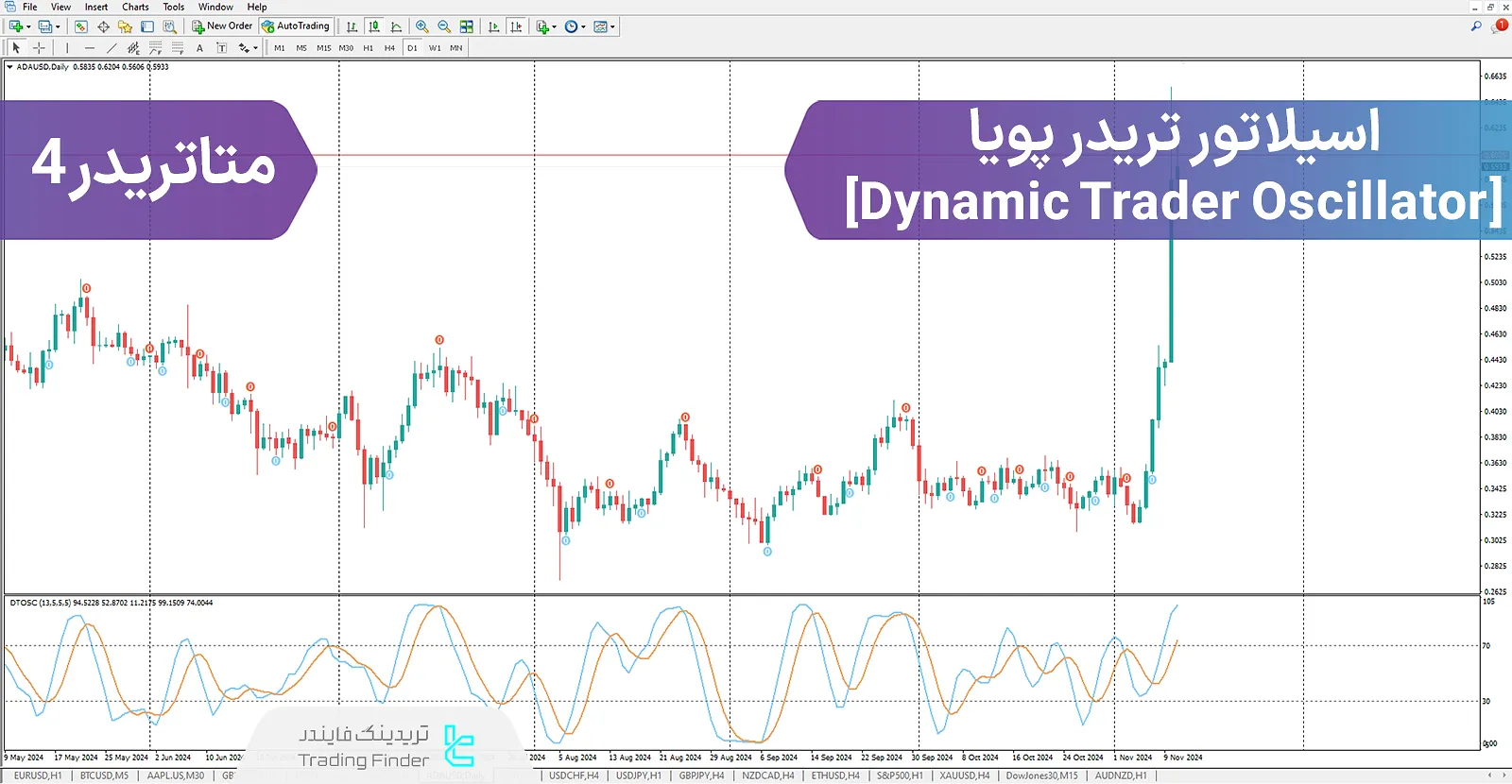Open the Strategy Tester icon
Viewport: 1512px width, 784px height.
pos(170,26)
